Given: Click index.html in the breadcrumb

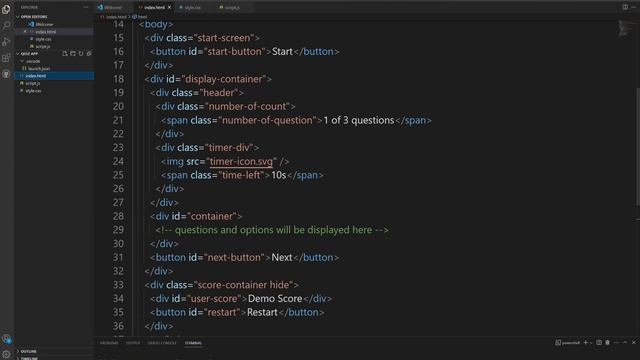Looking at the screenshot, I should (x=116, y=17).
